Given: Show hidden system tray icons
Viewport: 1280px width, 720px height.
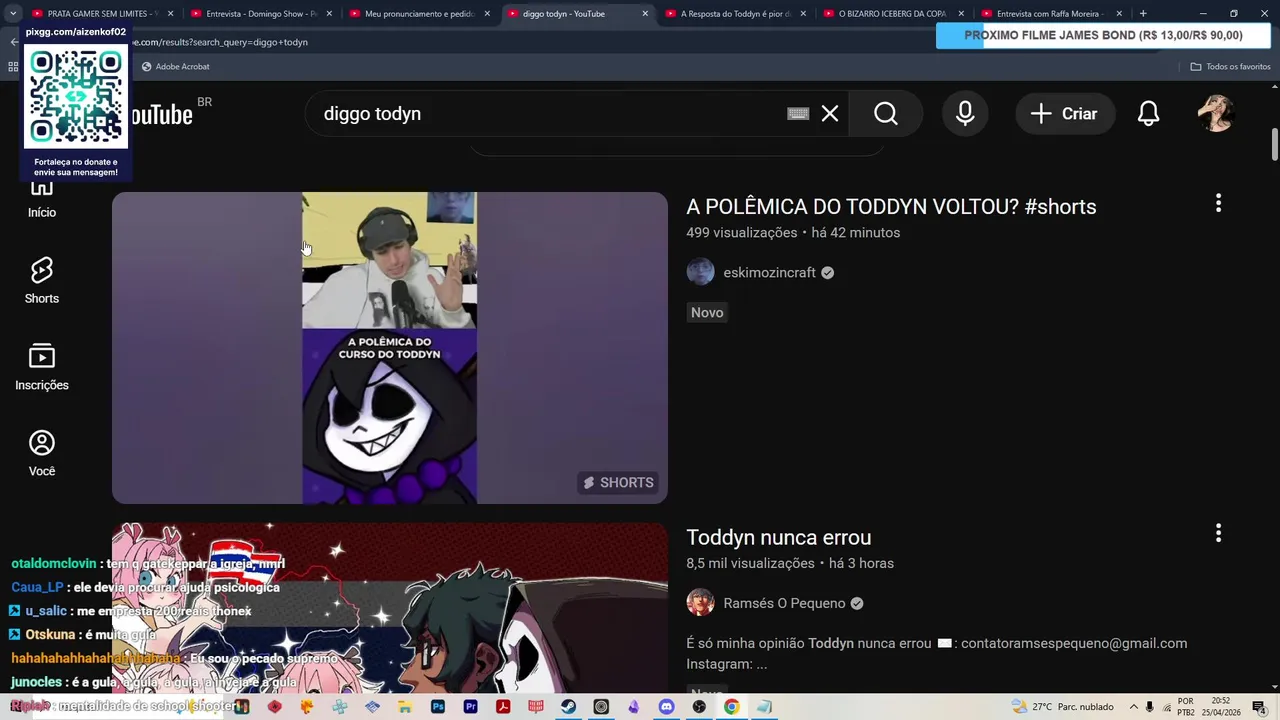Looking at the screenshot, I should coord(1133,707).
